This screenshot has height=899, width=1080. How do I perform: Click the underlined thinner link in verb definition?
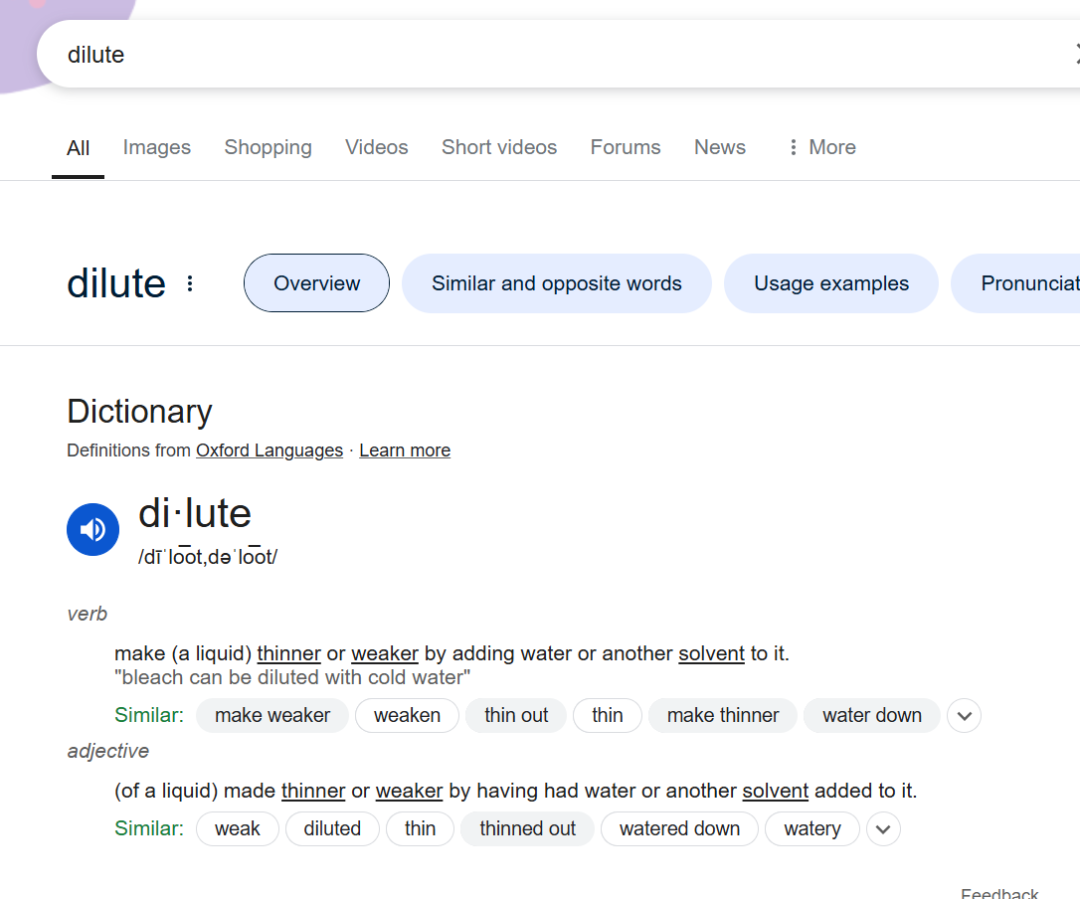coord(289,653)
